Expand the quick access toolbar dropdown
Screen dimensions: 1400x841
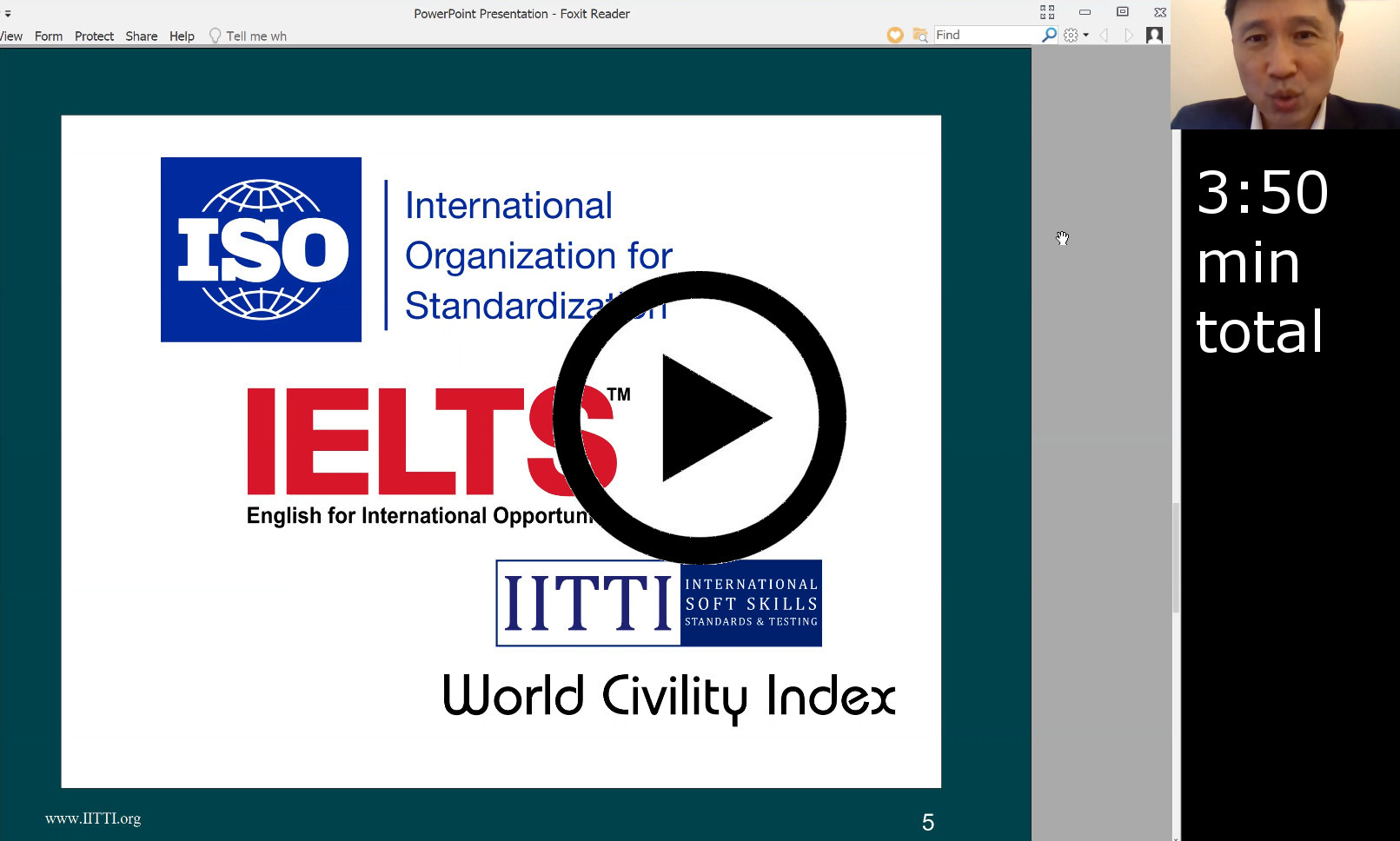[8, 14]
